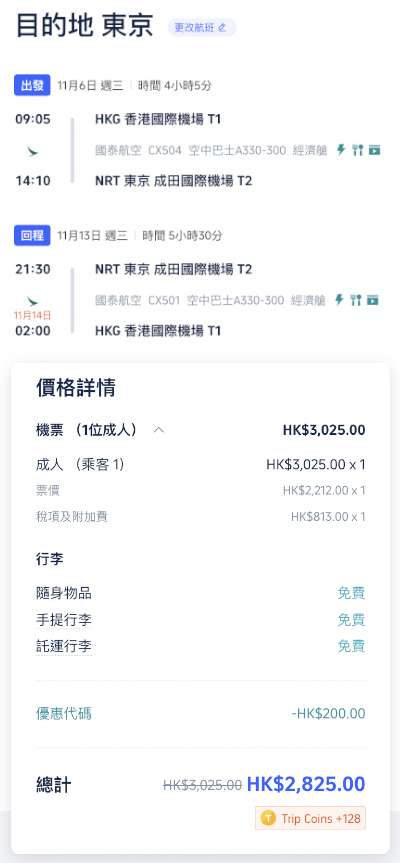Open 手提行李 baggage details
Screen dimensions: 400x863
tap(64, 620)
